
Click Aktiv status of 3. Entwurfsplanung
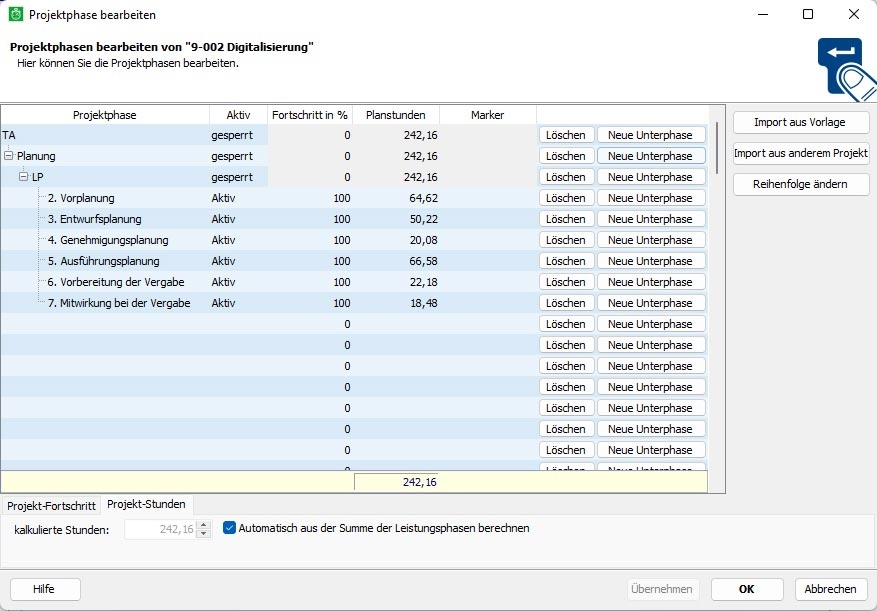coord(224,219)
